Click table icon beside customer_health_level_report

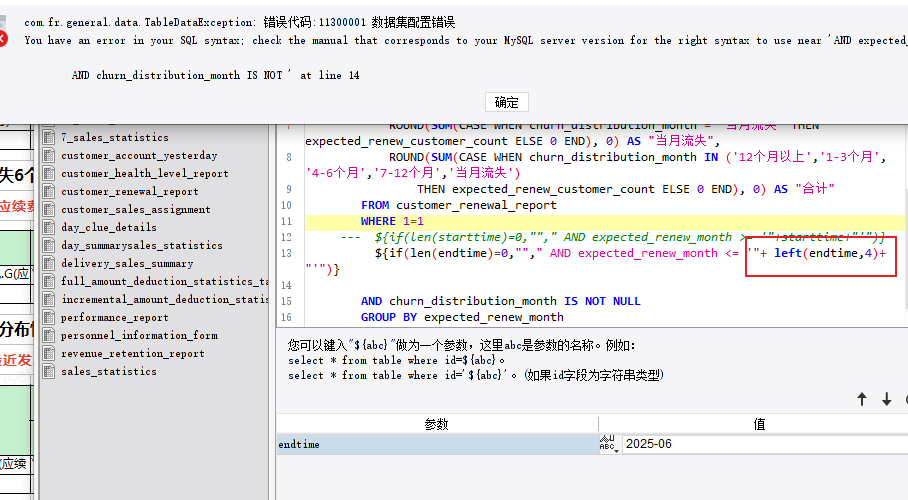click(49, 173)
